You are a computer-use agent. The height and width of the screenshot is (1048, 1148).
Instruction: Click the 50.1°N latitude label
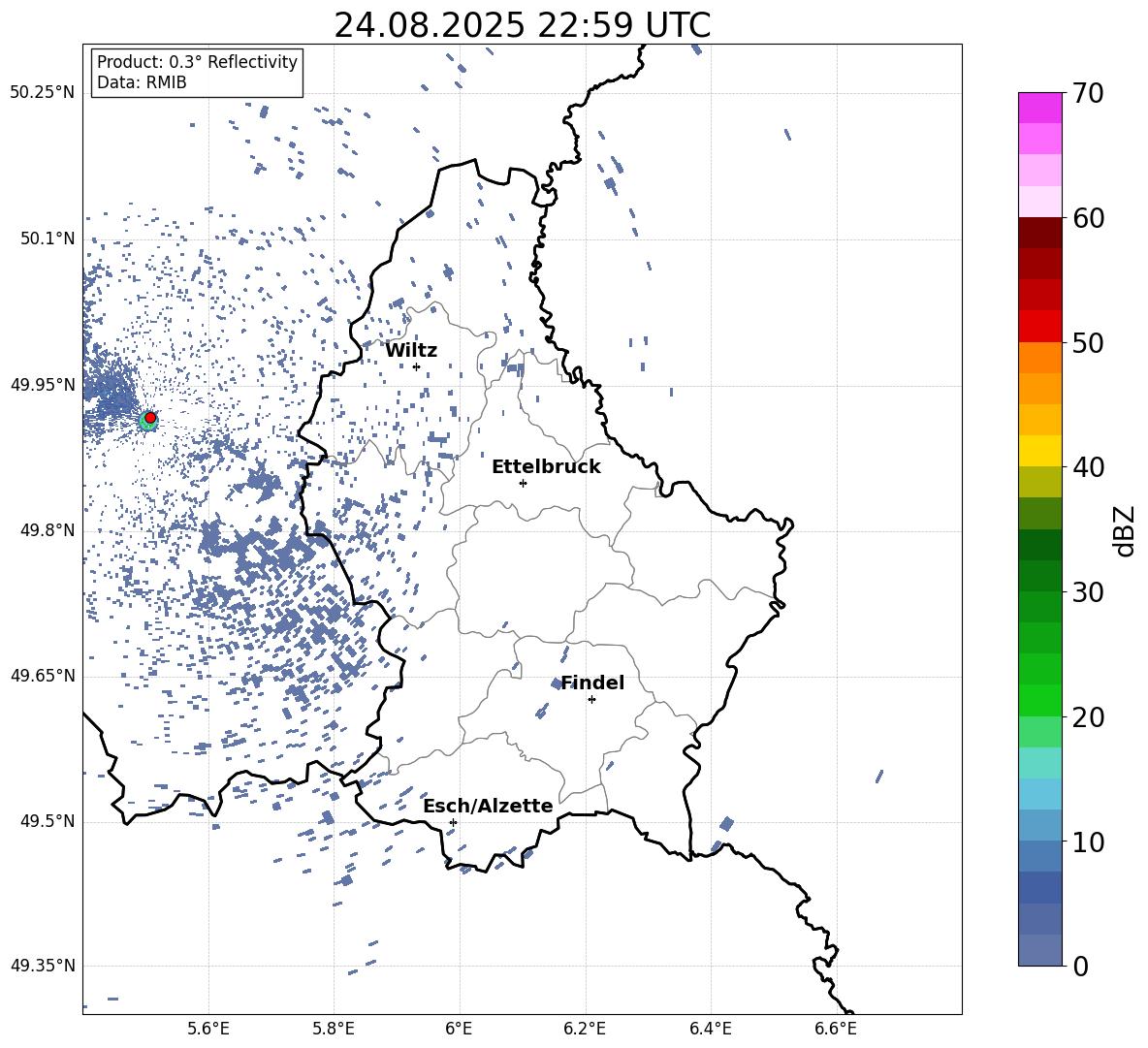48,239
